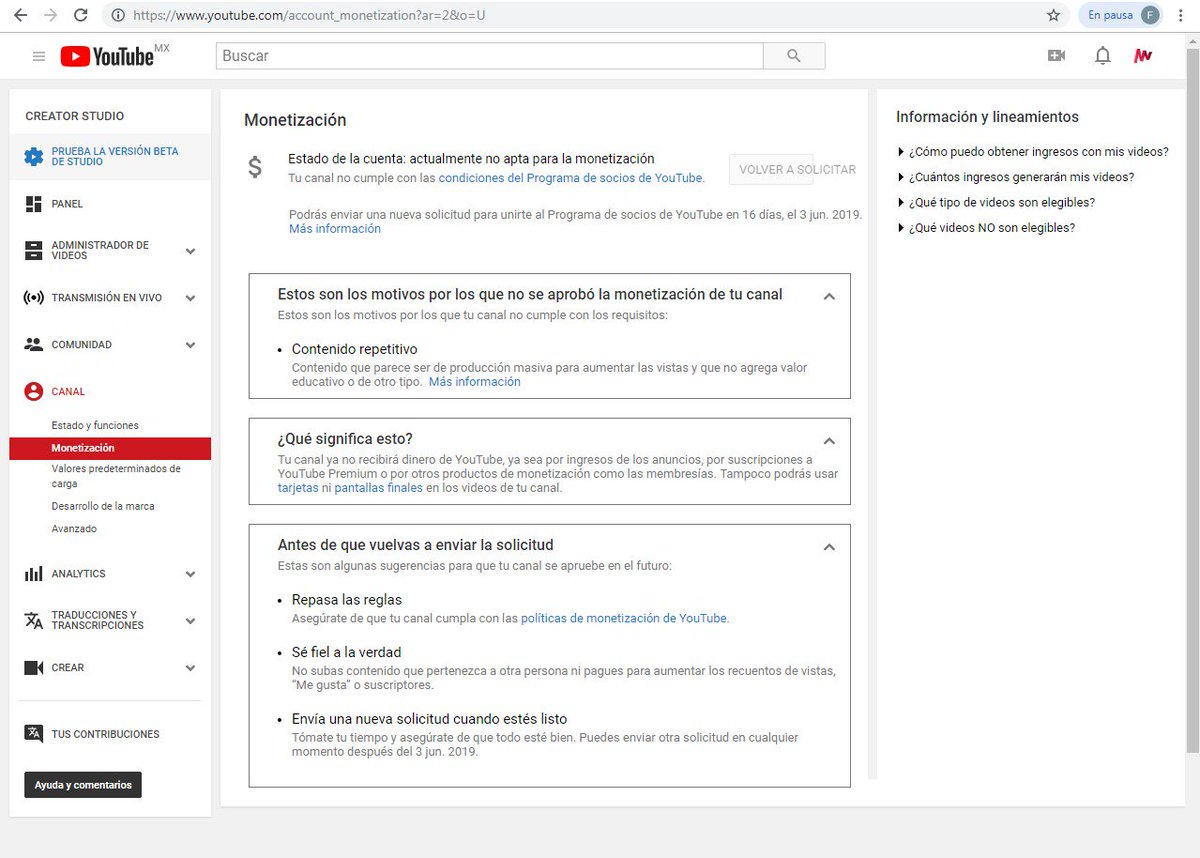Click the site info icon in address bar
1200x858 pixels.
[x=118, y=16]
